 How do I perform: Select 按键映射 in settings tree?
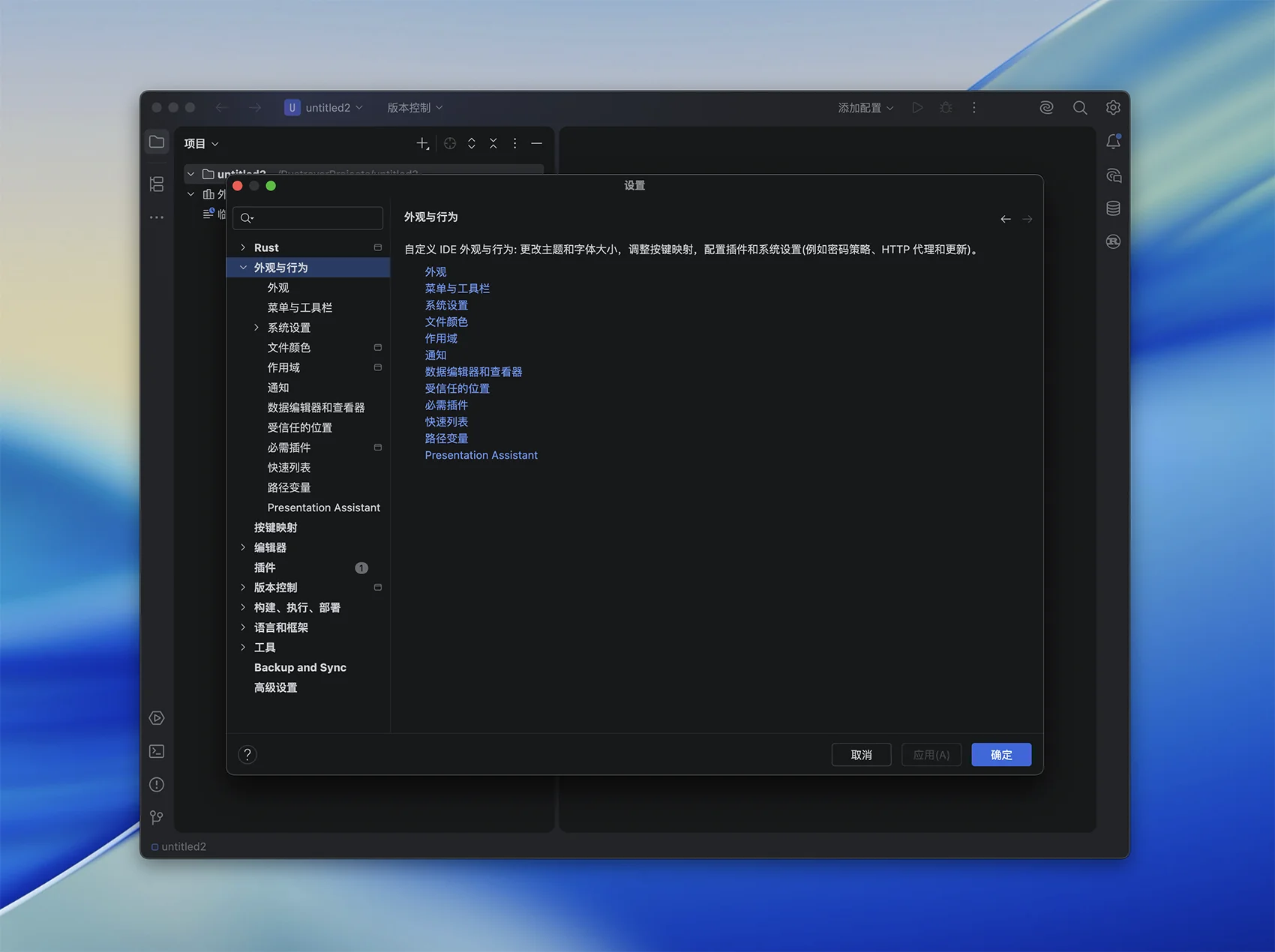(x=275, y=528)
